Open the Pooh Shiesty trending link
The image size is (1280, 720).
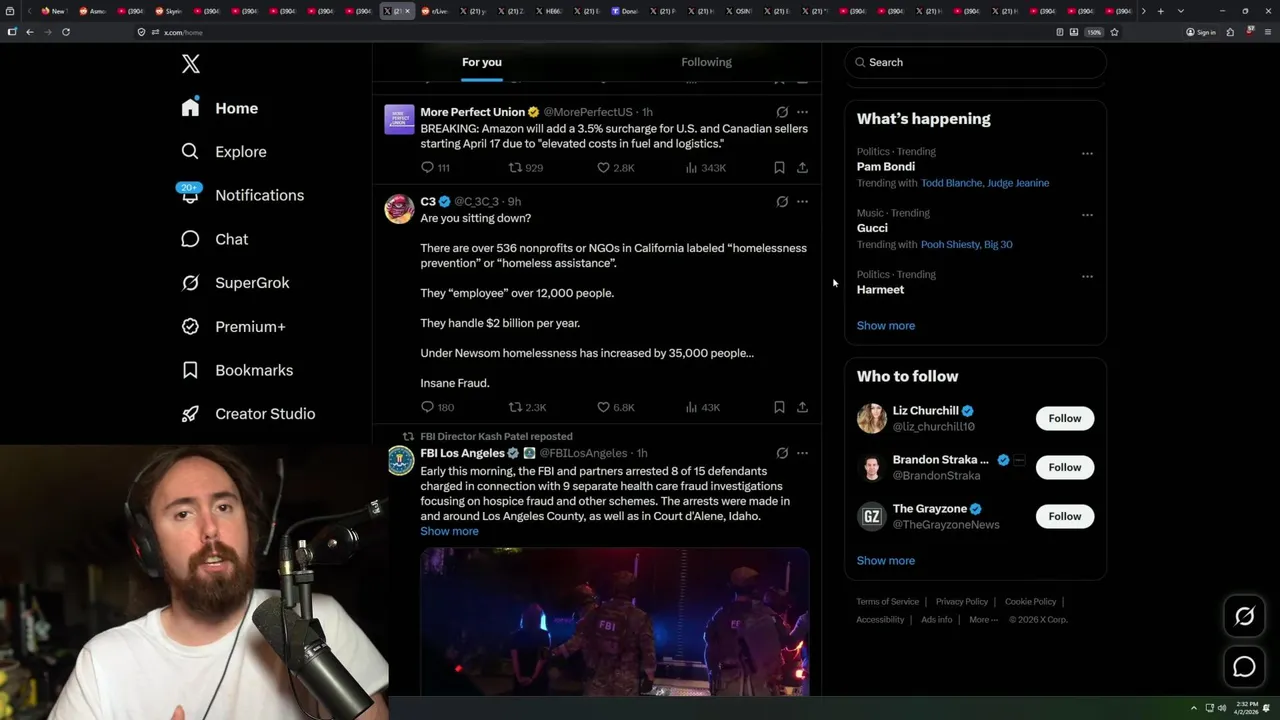pyautogui.click(x=950, y=244)
